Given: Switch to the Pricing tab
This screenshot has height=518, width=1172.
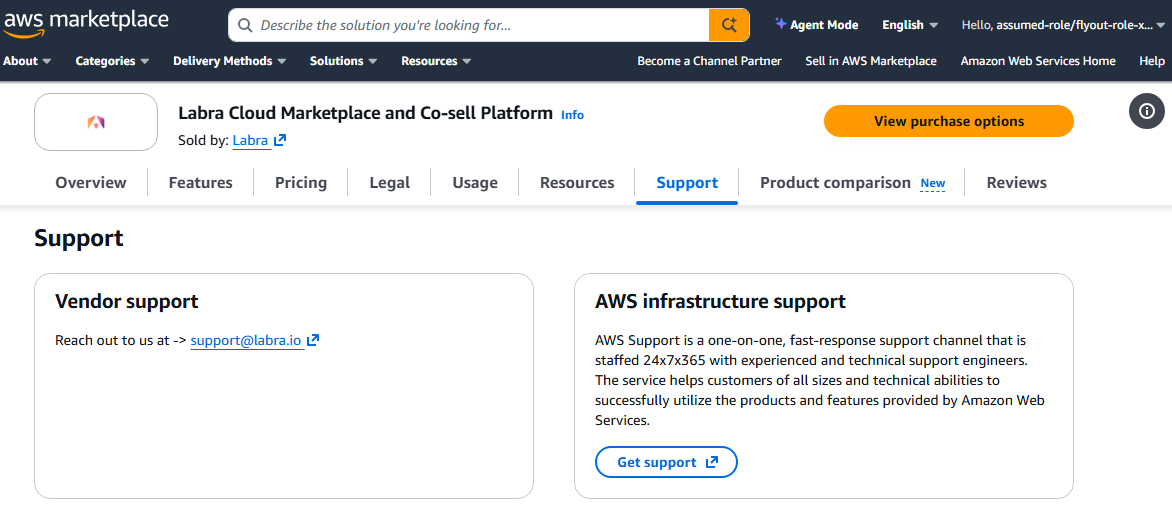Looking at the screenshot, I should point(301,183).
